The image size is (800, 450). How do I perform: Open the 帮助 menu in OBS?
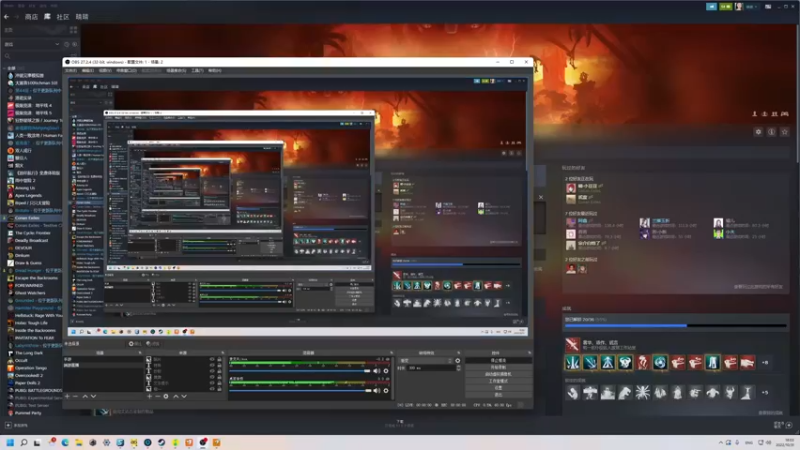coord(215,70)
